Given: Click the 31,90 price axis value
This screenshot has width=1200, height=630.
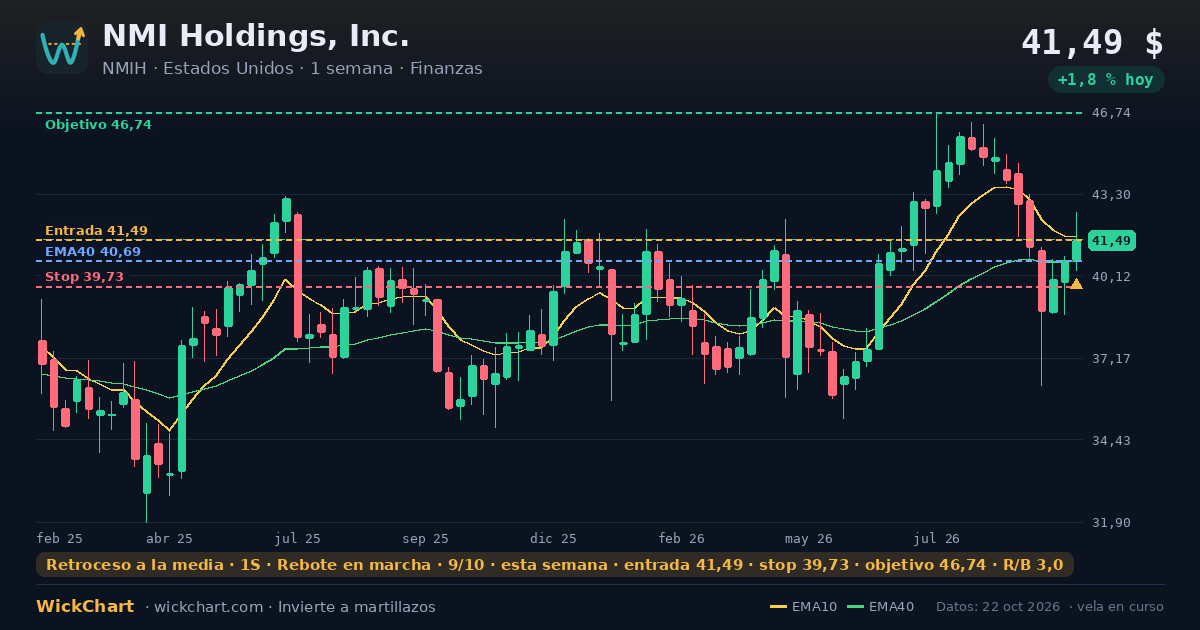Looking at the screenshot, I should pos(1112,522).
